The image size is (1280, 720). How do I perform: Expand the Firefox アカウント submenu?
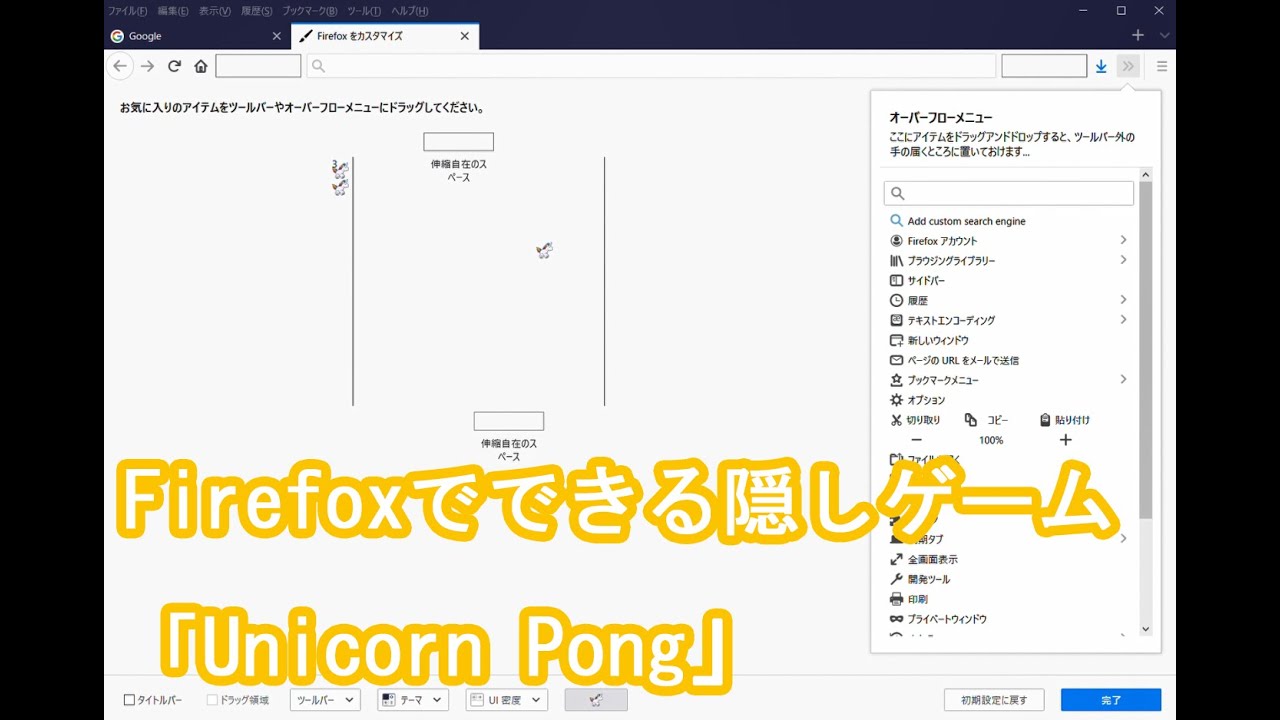point(1123,240)
